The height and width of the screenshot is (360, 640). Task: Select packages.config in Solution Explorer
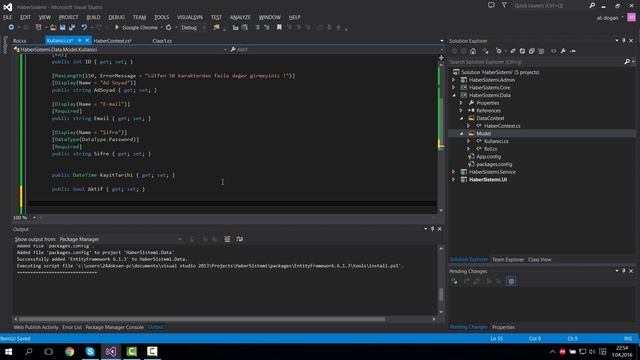(x=494, y=164)
